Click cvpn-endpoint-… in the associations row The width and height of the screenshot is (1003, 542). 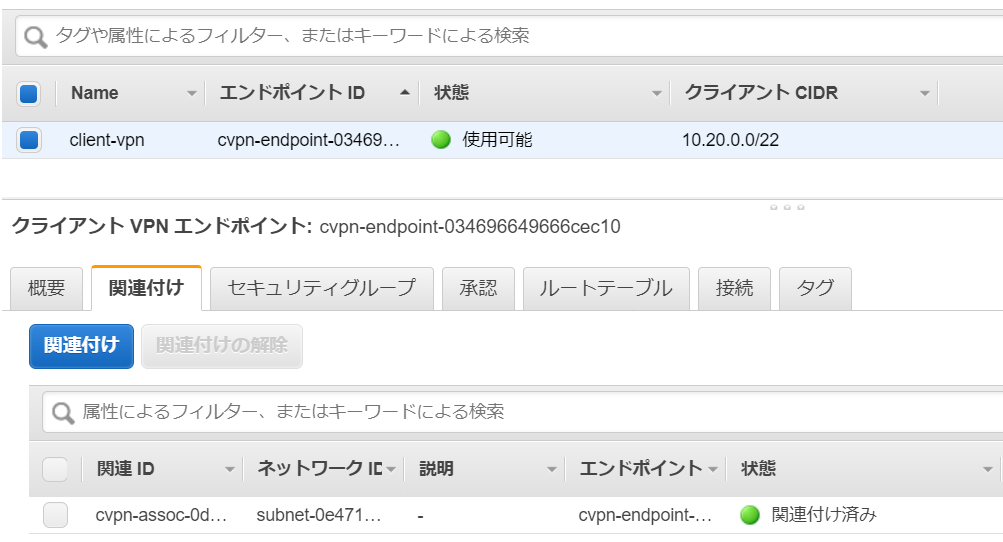(645, 515)
